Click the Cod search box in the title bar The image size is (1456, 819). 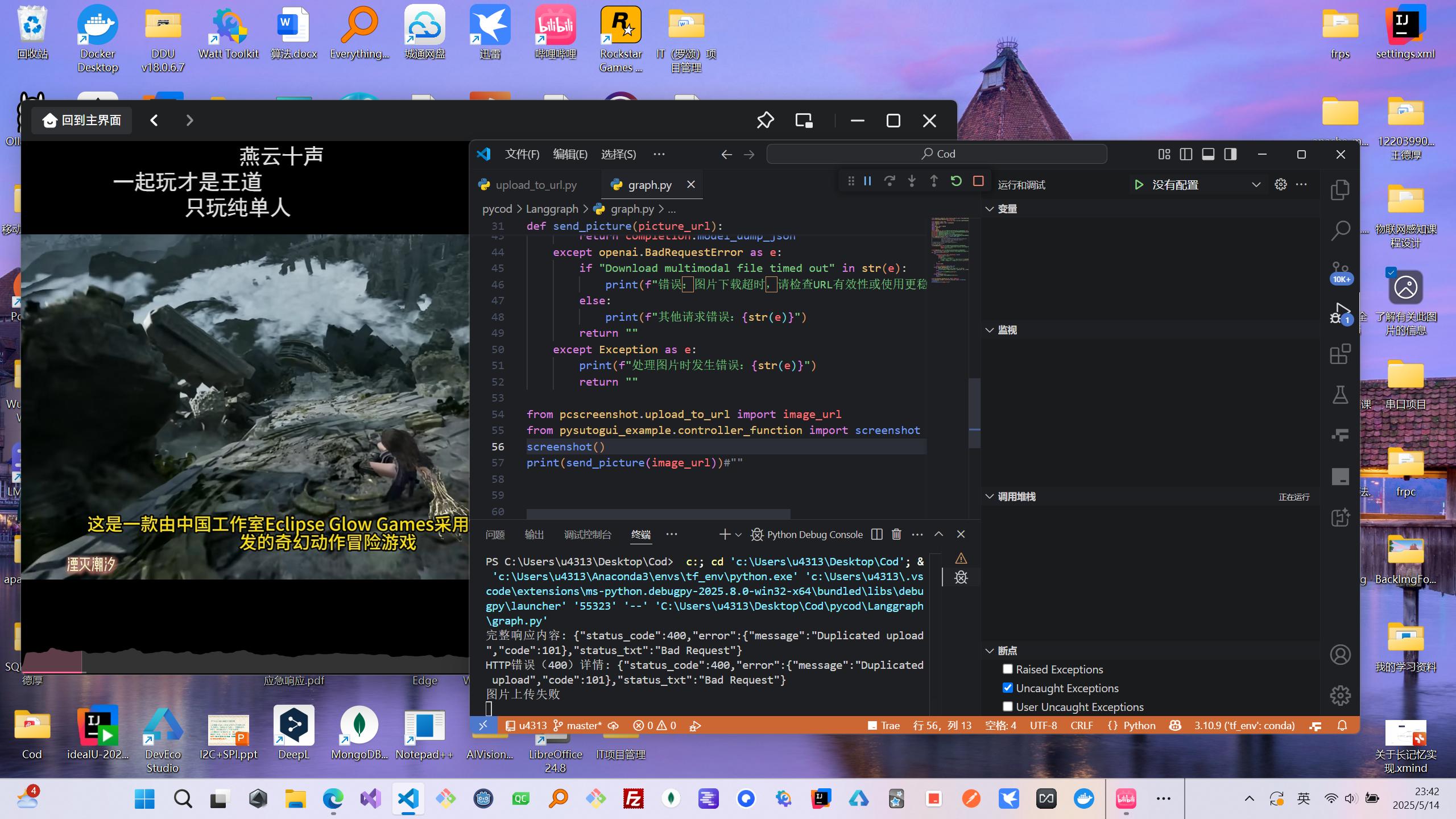pyautogui.click(x=937, y=154)
